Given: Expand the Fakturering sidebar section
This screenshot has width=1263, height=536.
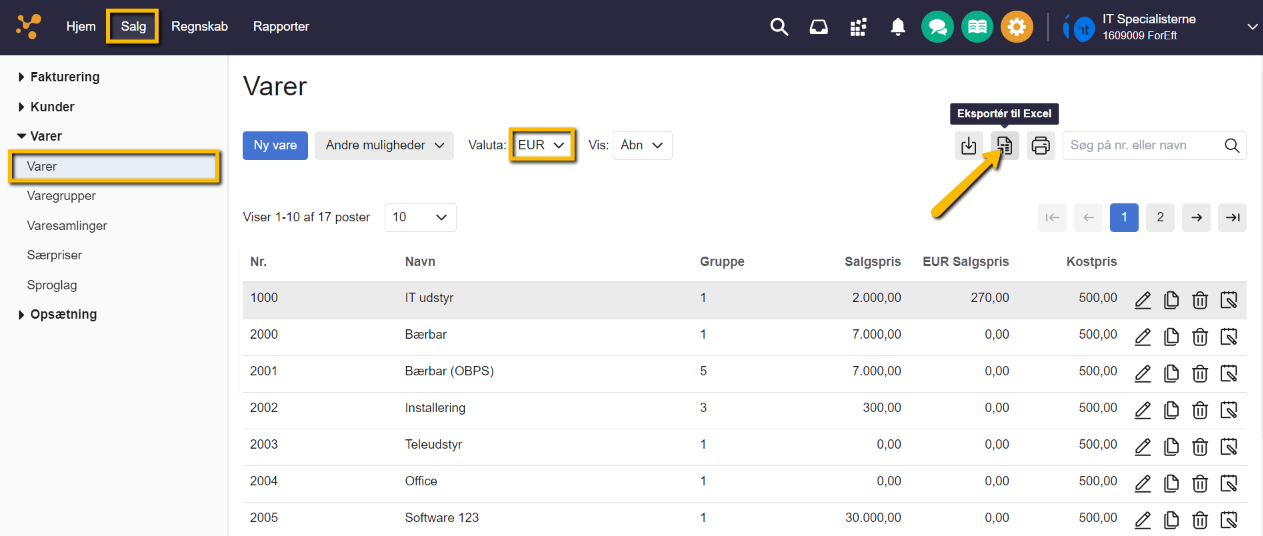Looking at the screenshot, I should tap(64, 77).
